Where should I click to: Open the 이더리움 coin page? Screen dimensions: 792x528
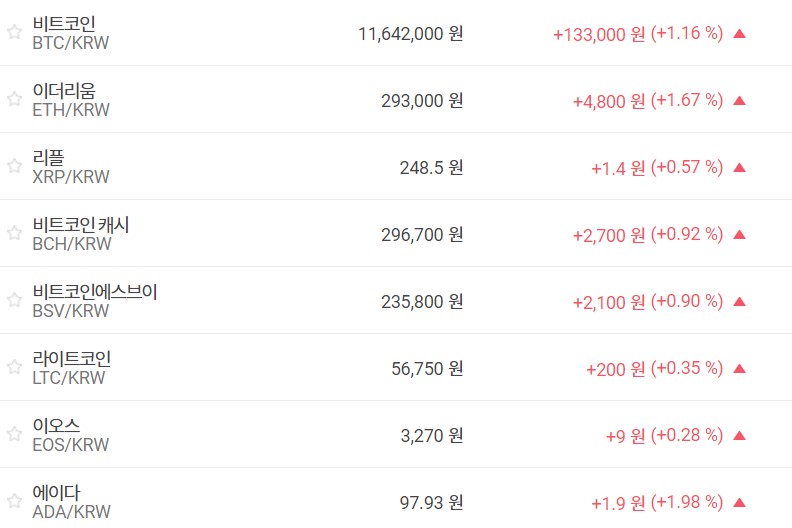pyautogui.click(x=64, y=90)
